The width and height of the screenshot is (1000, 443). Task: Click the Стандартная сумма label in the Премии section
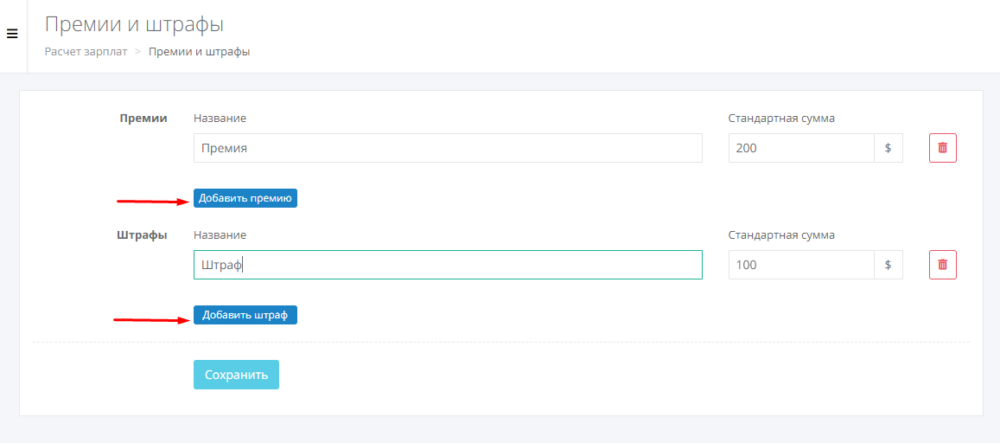[x=782, y=118]
